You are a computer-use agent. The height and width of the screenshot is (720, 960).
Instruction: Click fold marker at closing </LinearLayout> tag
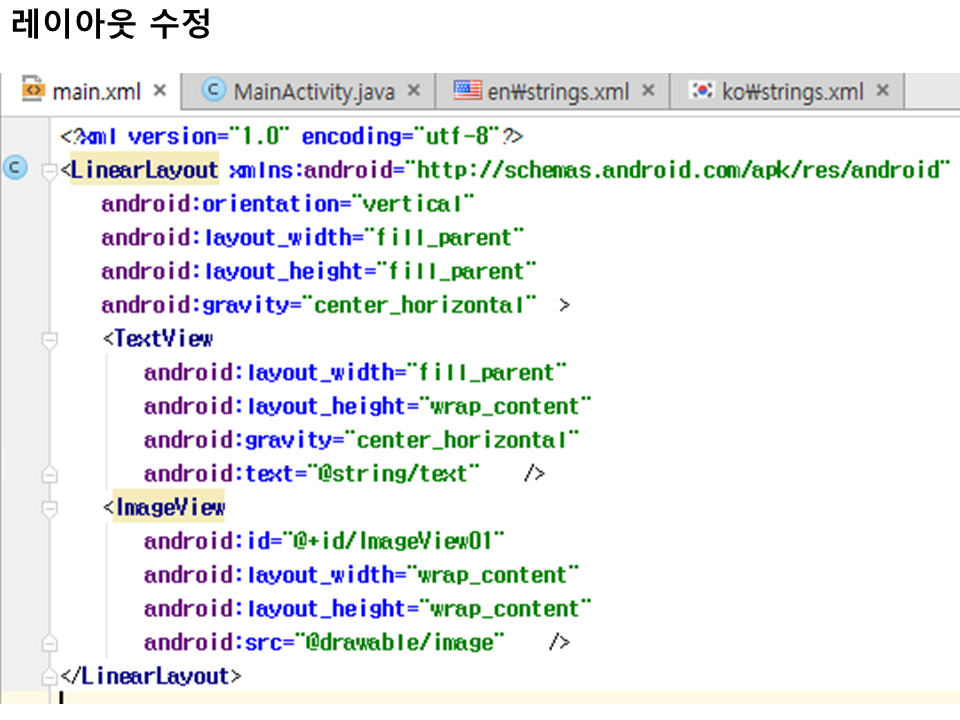tap(49, 677)
